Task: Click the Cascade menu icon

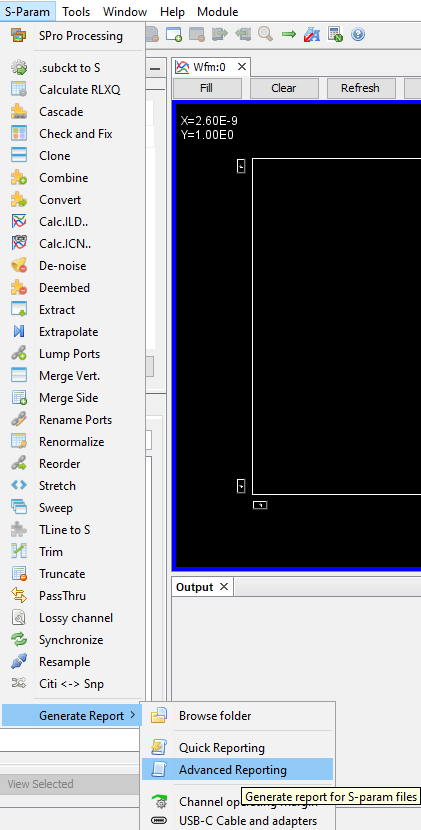Action: (x=19, y=112)
